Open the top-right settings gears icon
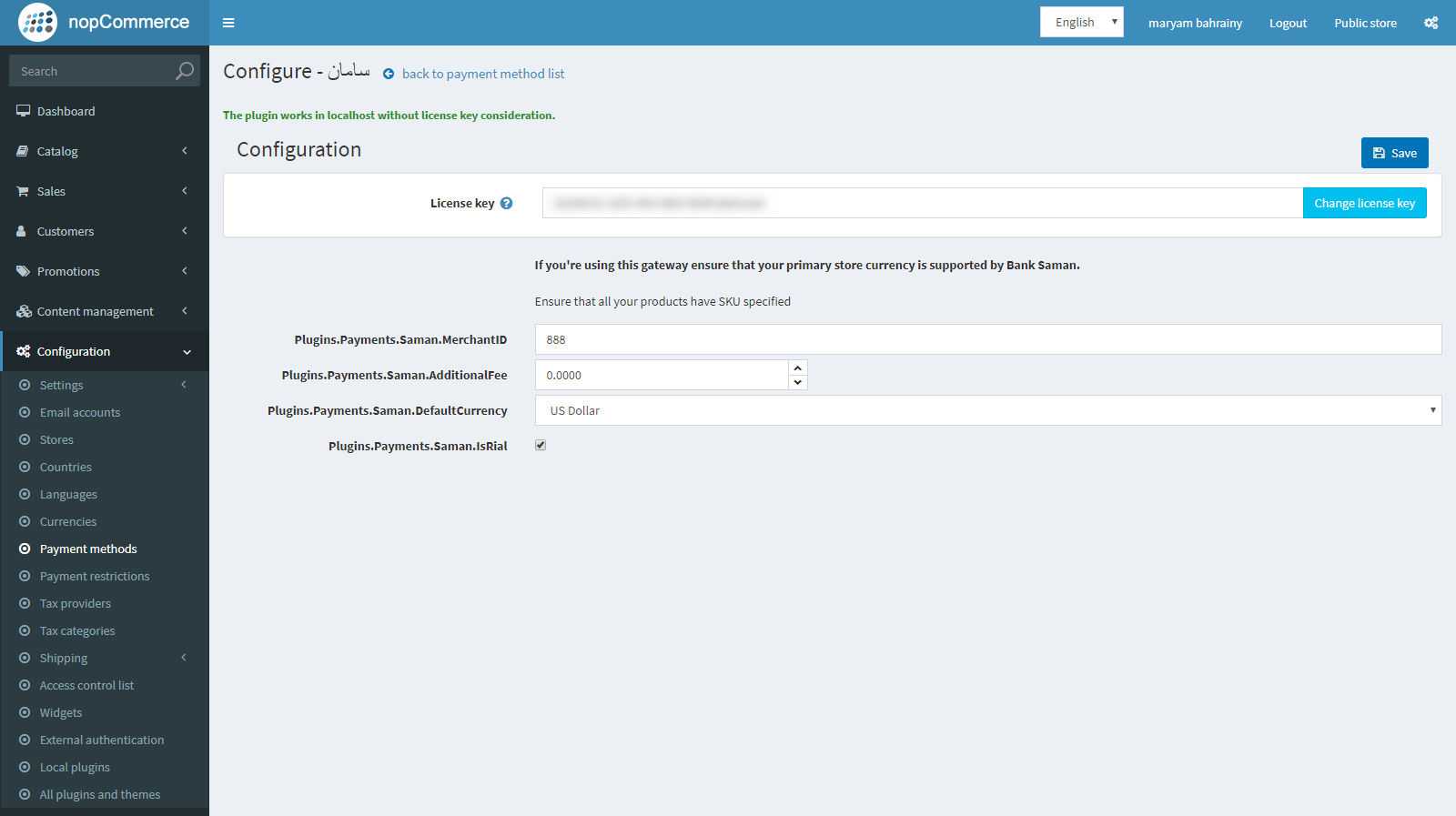This screenshot has width=1456, height=816. 1431,23
